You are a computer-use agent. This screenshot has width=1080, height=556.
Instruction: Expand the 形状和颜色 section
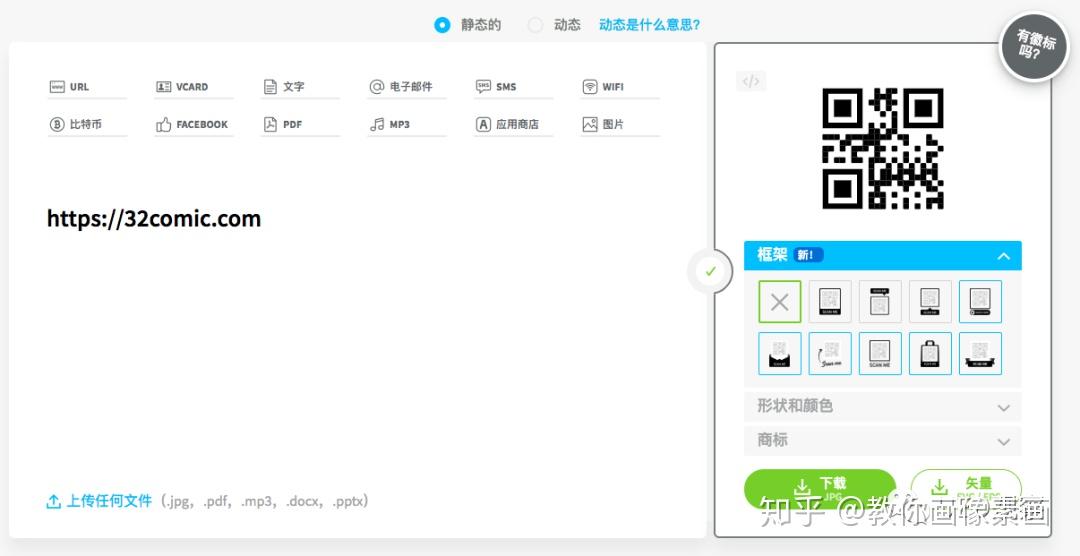[883, 406]
